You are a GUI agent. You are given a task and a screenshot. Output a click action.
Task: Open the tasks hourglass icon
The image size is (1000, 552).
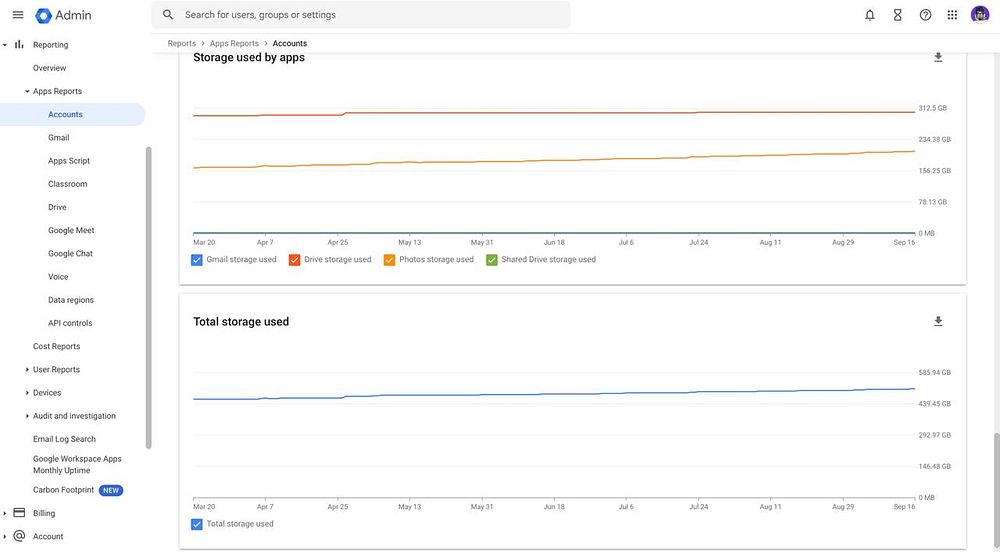[x=898, y=15]
